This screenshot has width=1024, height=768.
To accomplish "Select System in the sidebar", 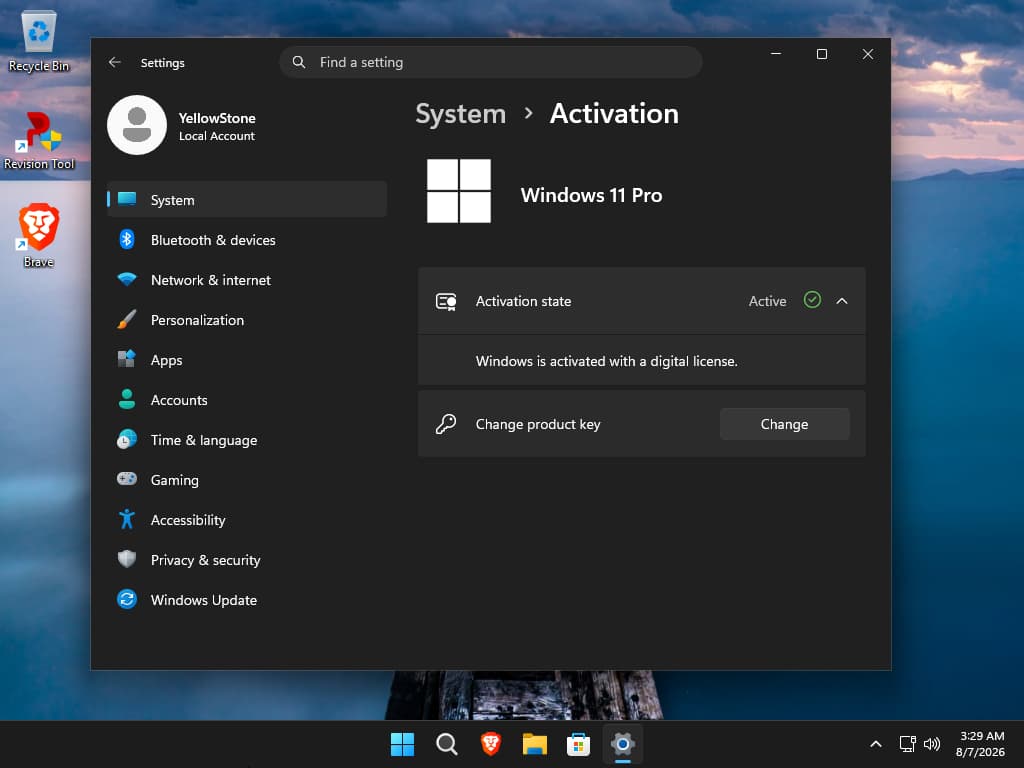I will click(x=247, y=199).
